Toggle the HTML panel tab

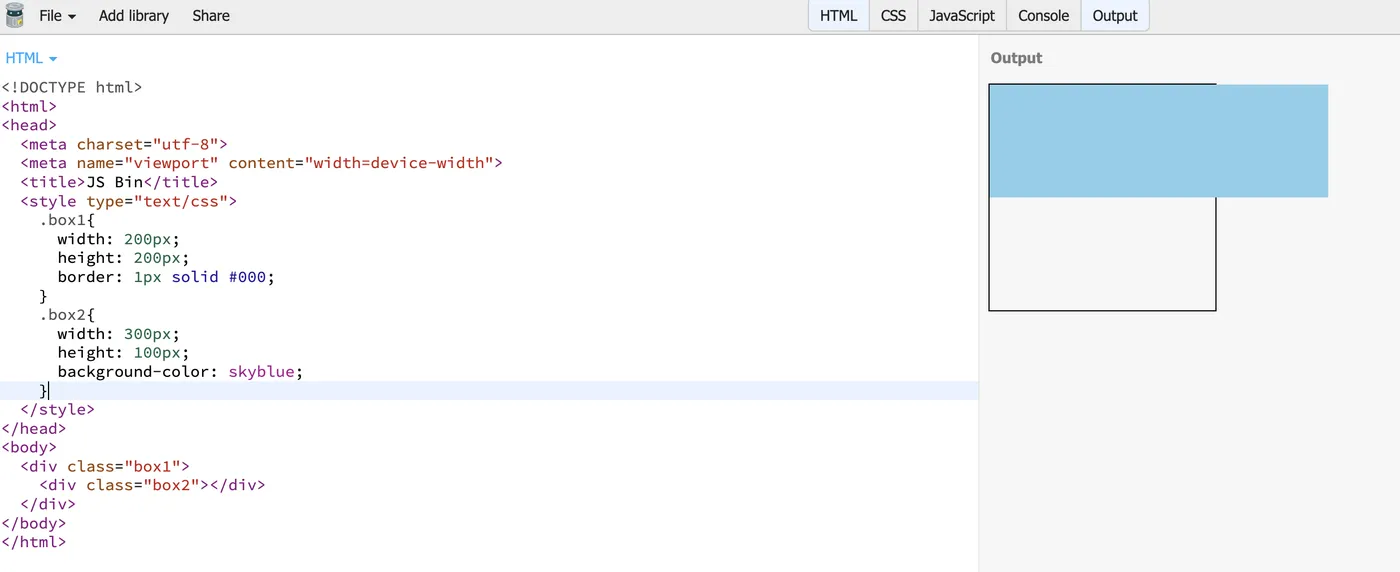pos(839,16)
